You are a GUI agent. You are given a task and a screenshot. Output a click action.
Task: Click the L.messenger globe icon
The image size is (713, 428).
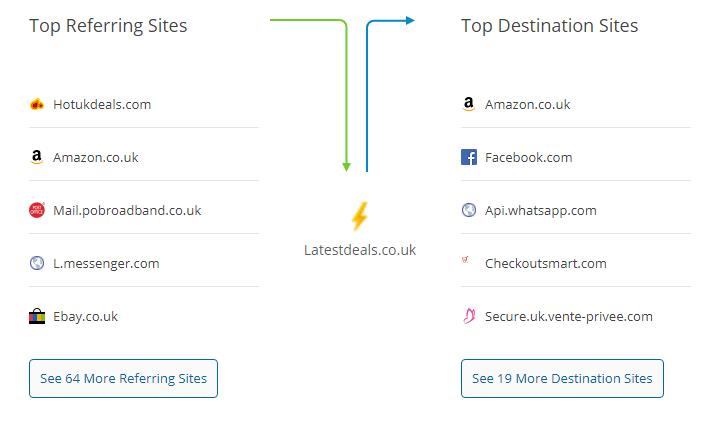click(x=37, y=263)
